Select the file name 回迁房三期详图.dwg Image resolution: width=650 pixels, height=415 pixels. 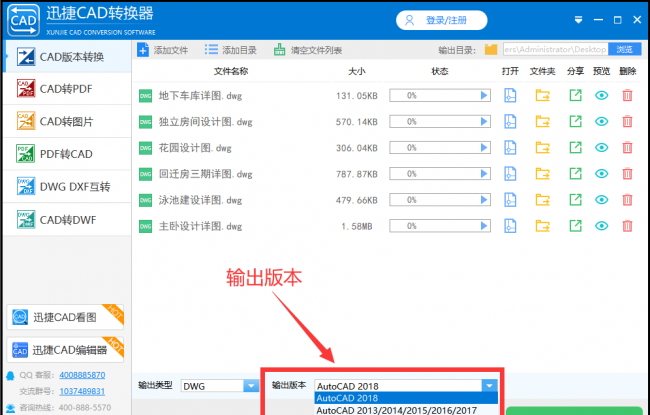[x=206, y=174]
